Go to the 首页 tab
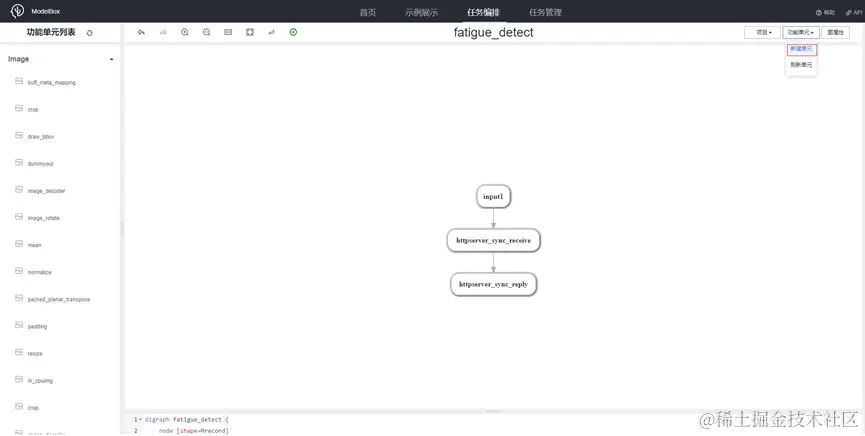Screen dimensions: 865x436 tap(368, 12)
